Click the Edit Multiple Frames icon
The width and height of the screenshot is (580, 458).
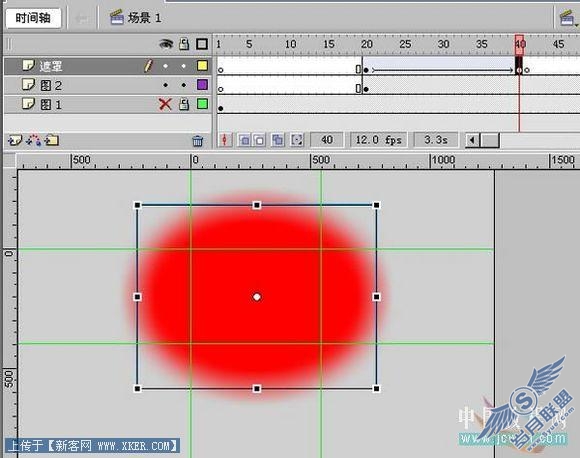[x=277, y=140]
